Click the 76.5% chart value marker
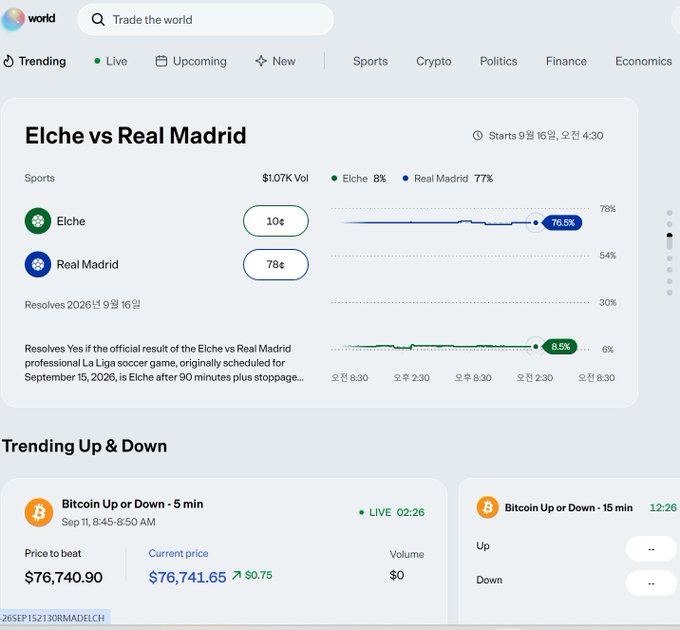 click(x=562, y=223)
